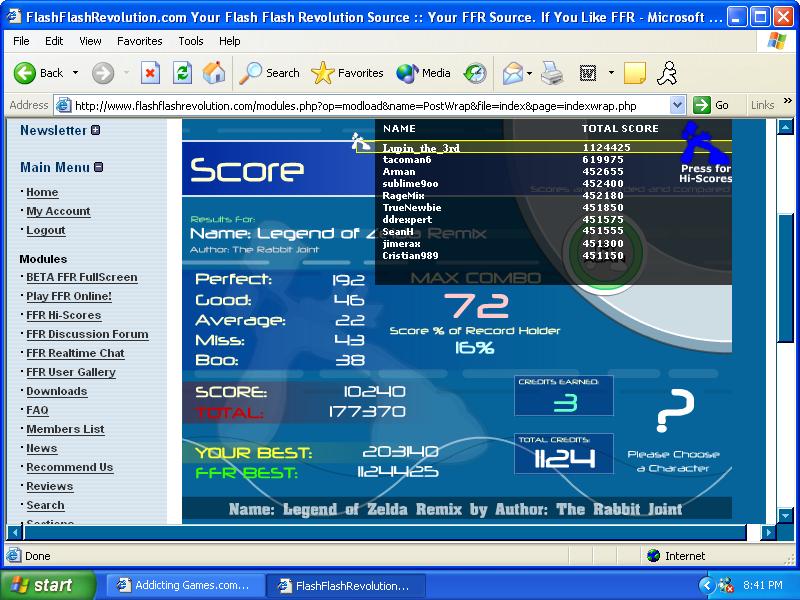Click Press for Hi-Scores dancer button
This screenshot has height=600, width=800.
pyautogui.click(x=706, y=152)
